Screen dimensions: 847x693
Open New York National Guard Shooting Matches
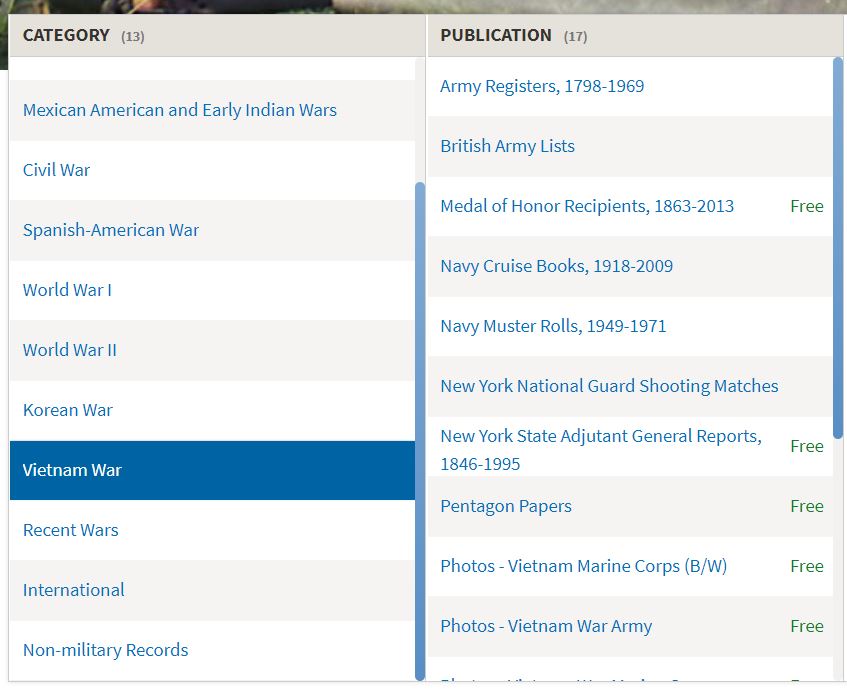(609, 386)
